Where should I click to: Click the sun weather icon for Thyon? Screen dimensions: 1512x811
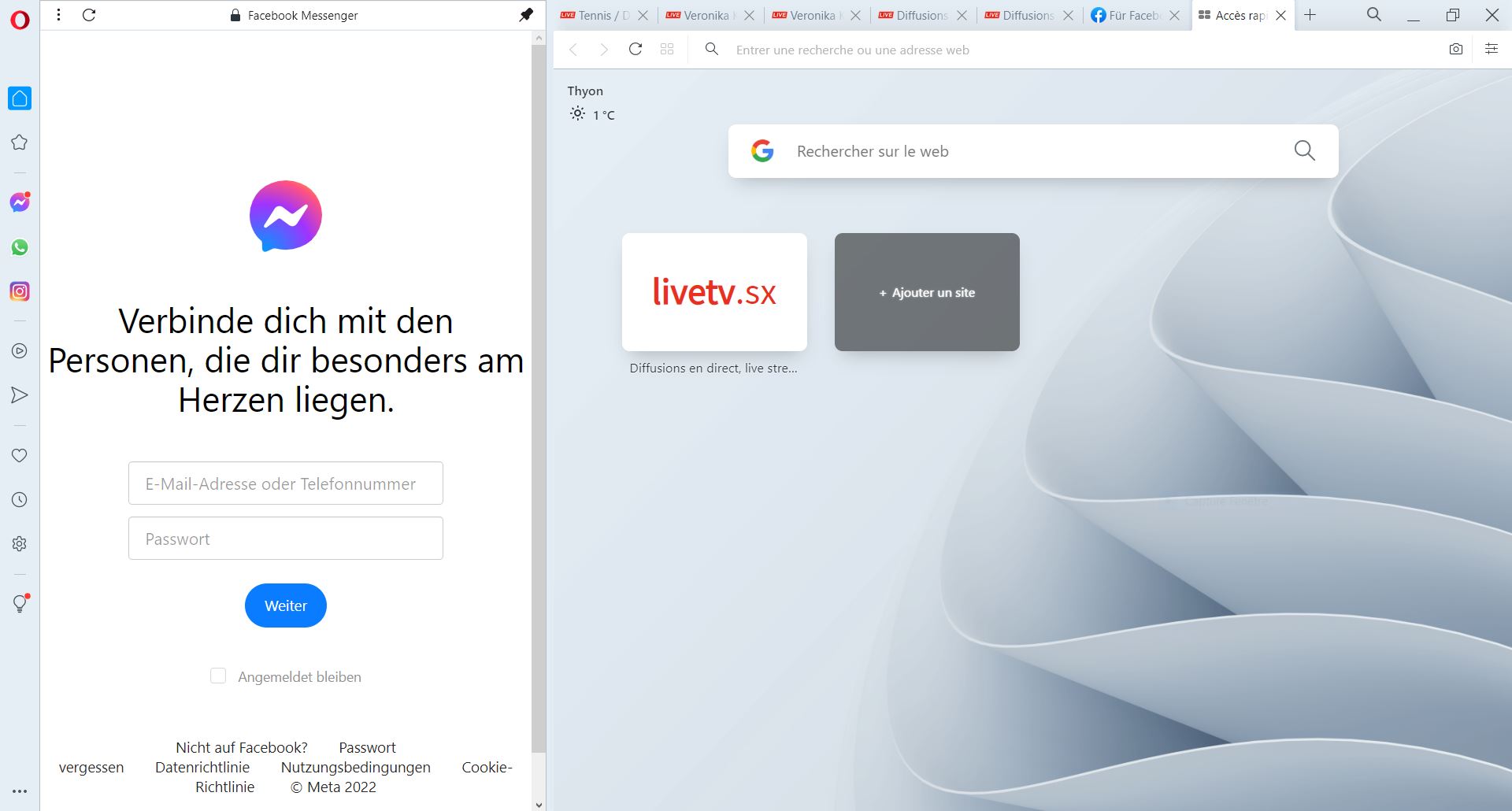click(x=577, y=113)
